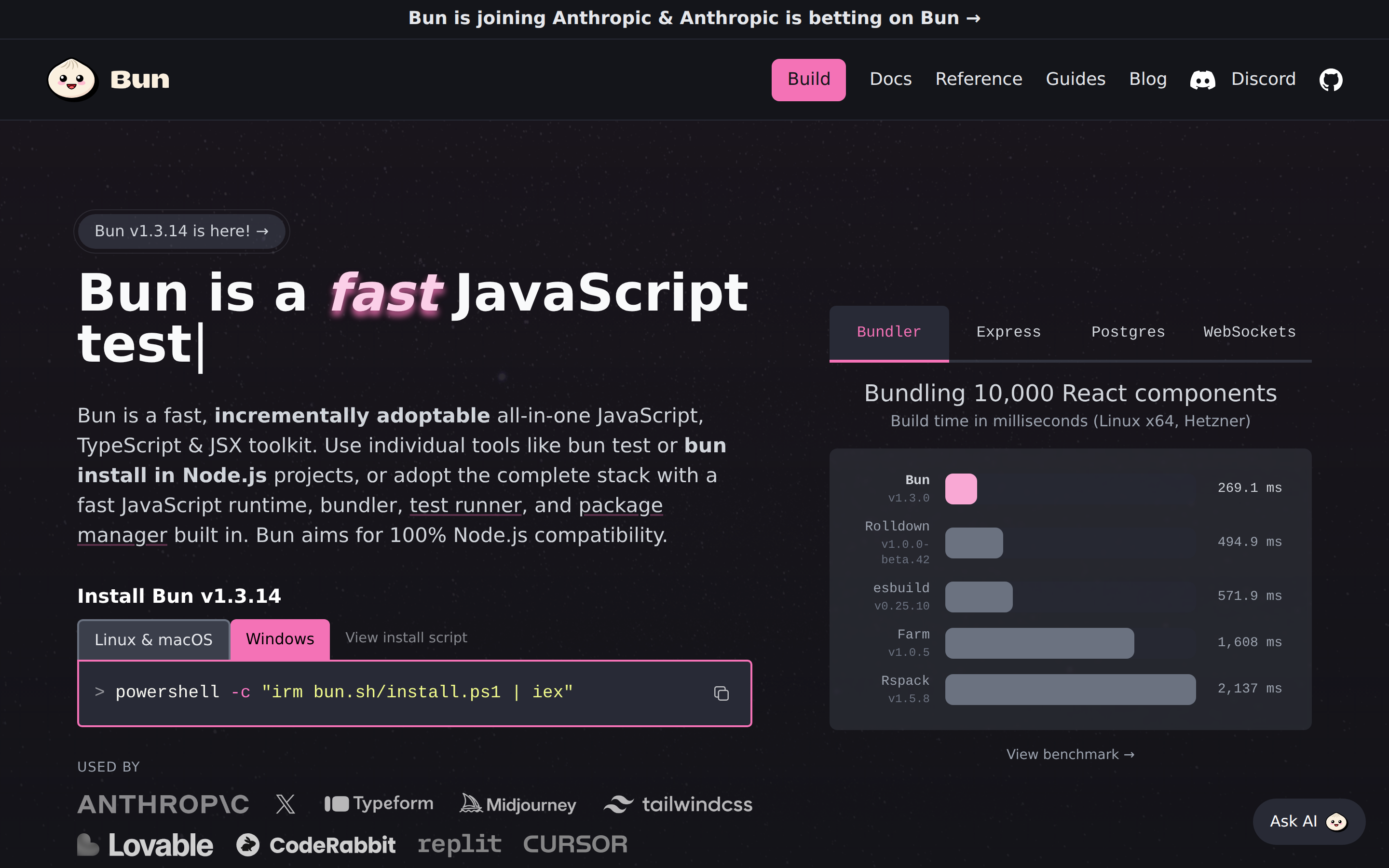Click the Bun mascot logo icon
This screenshot has height=868, width=1389.
(72, 79)
